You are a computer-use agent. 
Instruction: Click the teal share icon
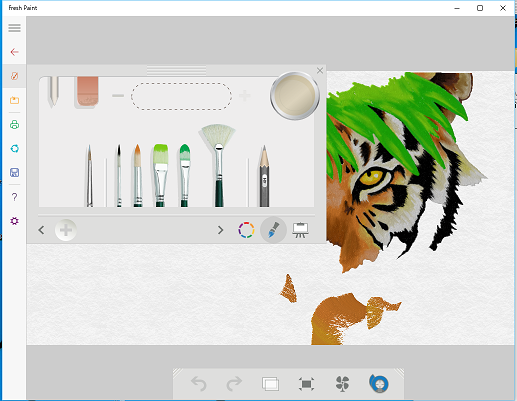coord(14,149)
